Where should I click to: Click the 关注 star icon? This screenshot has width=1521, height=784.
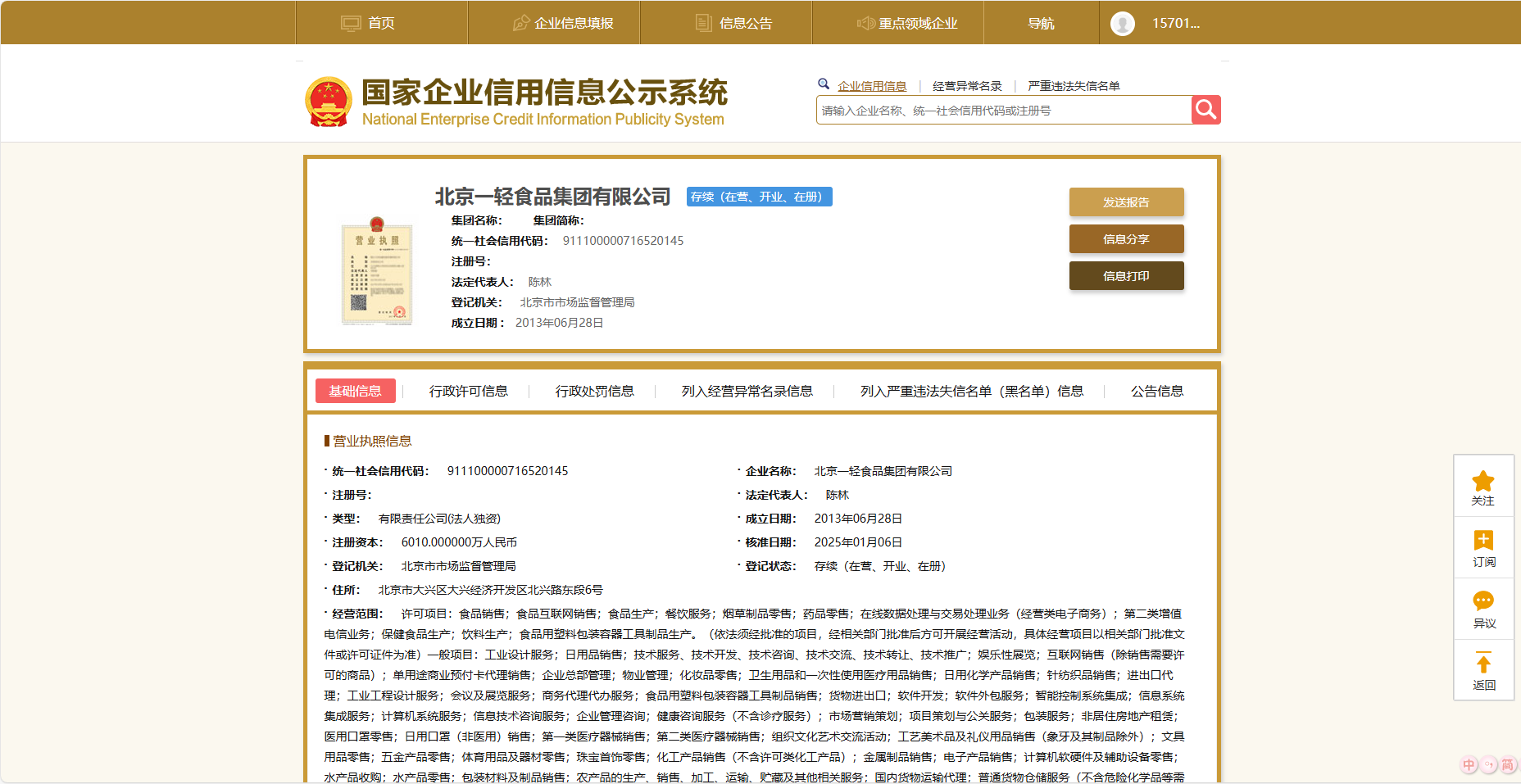(1483, 481)
